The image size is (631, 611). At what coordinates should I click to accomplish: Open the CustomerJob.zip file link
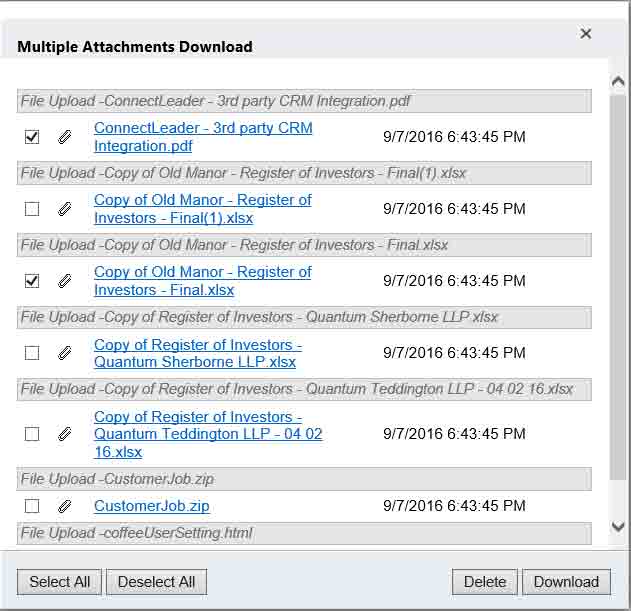(x=151, y=506)
